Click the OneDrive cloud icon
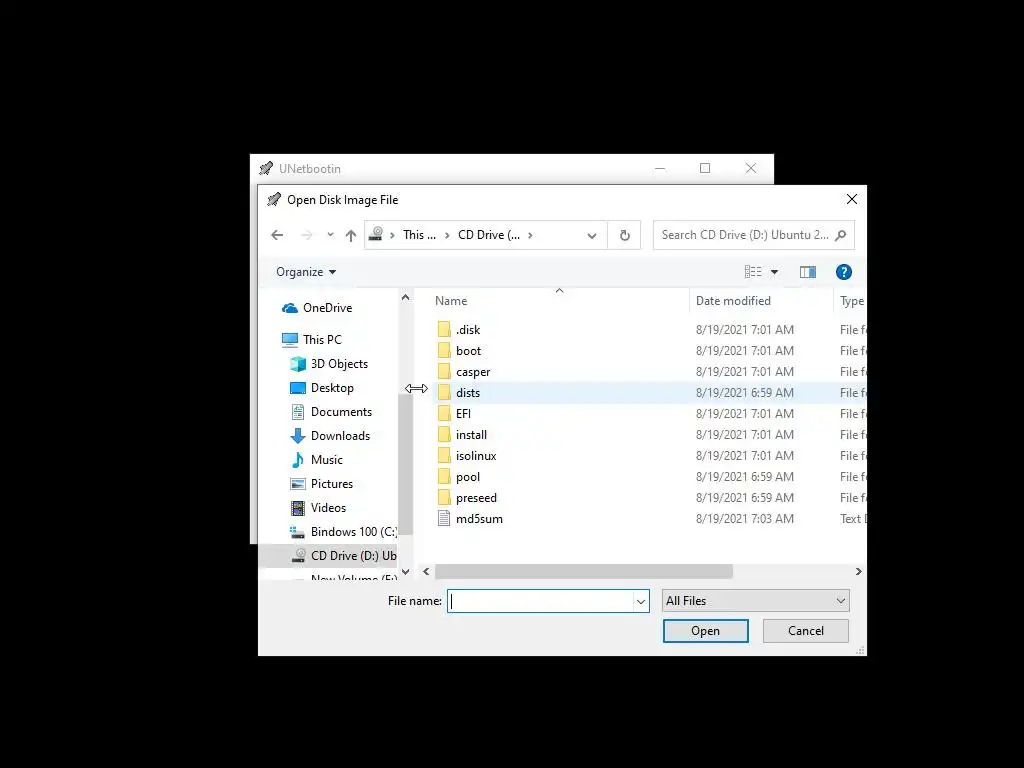The height and width of the screenshot is (768, 1024). point(290,308)
